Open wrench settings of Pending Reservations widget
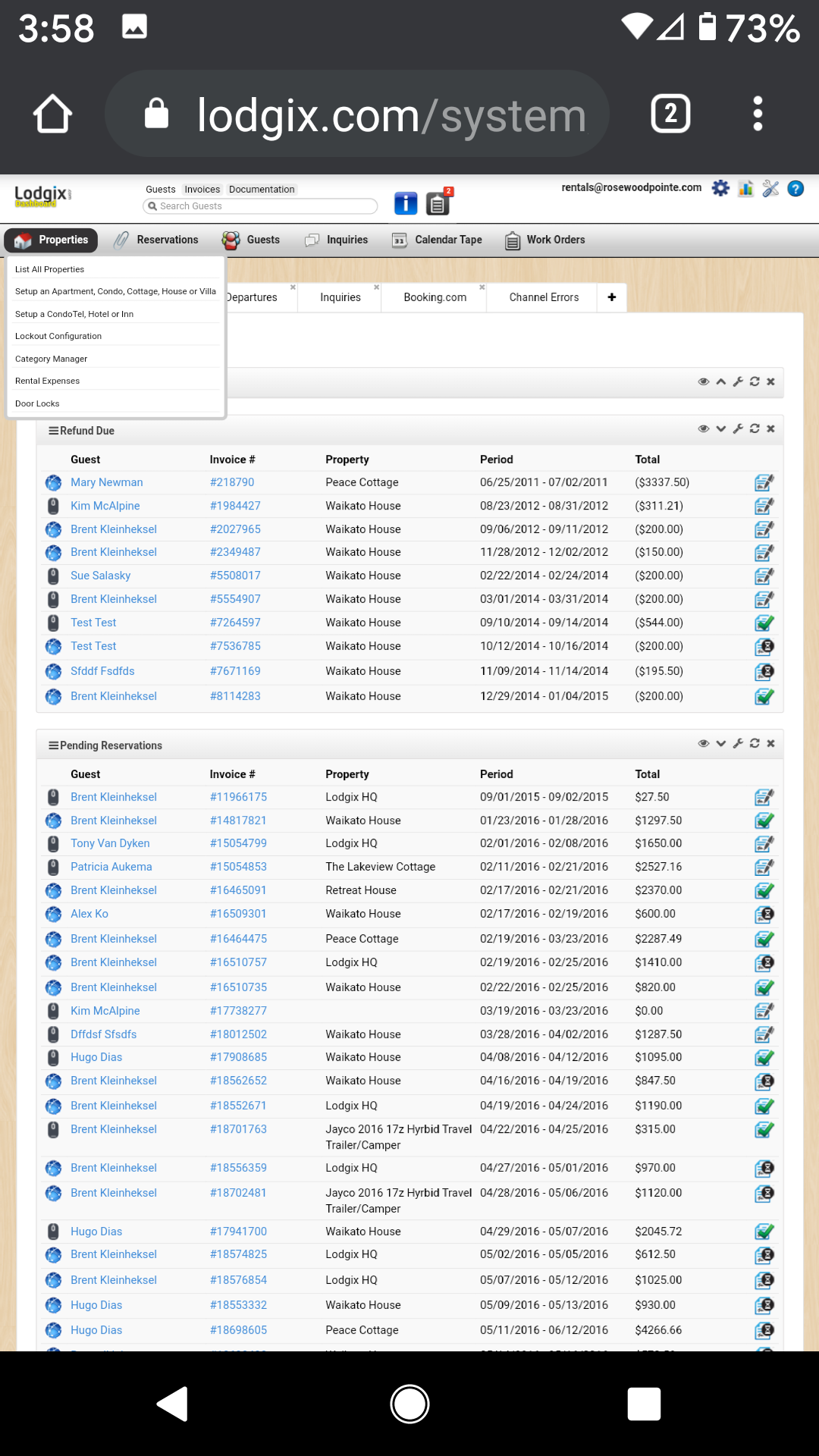 738,743
